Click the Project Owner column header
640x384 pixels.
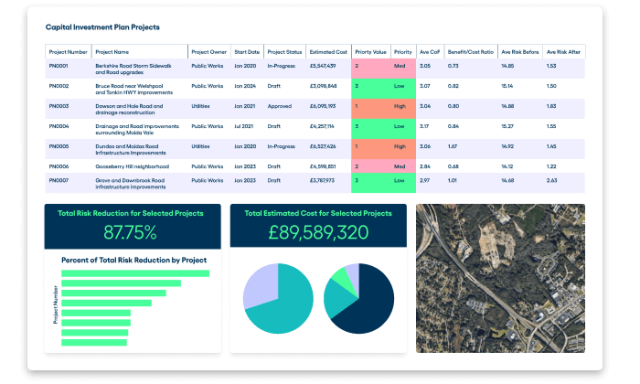pyautogui.click(x=209, y=52)
